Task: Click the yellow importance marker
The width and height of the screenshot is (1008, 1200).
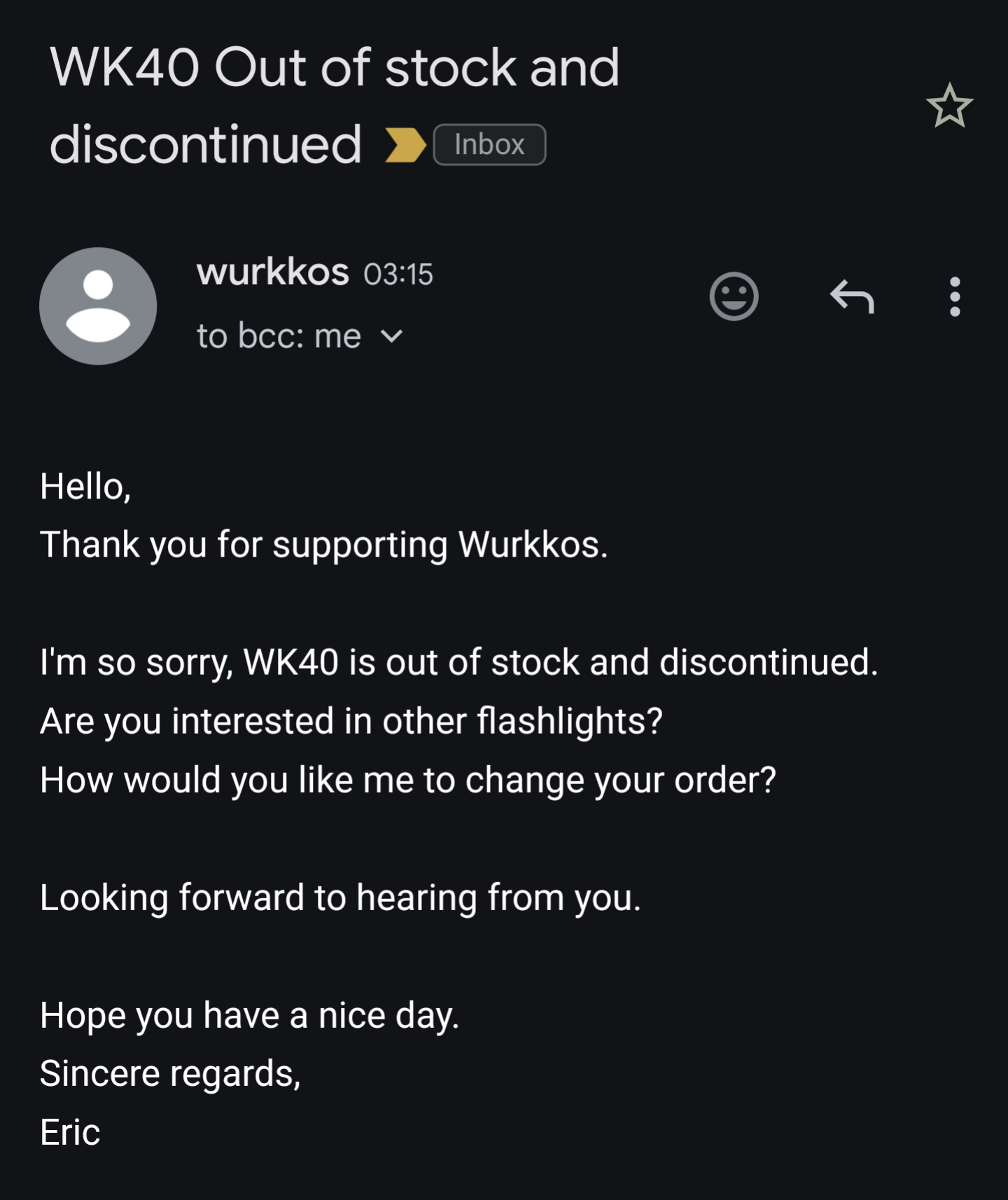Action: [405, 145]
